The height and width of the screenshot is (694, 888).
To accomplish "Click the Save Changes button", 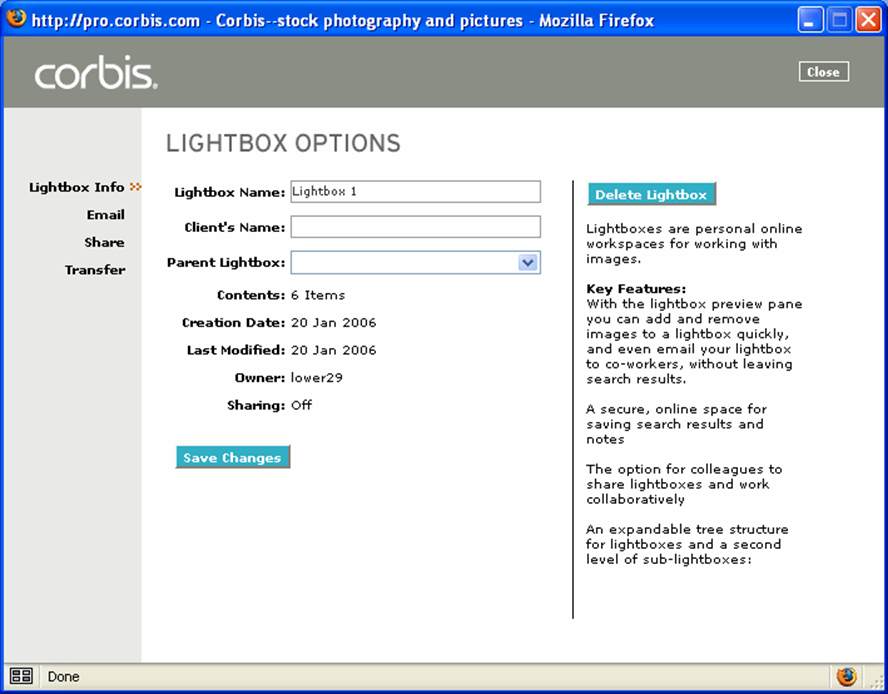I will point(232,458).
